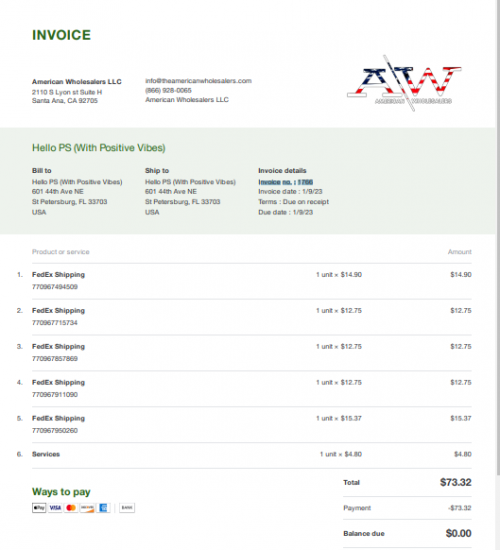
Task: Click the INVOICE heading
Action: pos(61,35)
